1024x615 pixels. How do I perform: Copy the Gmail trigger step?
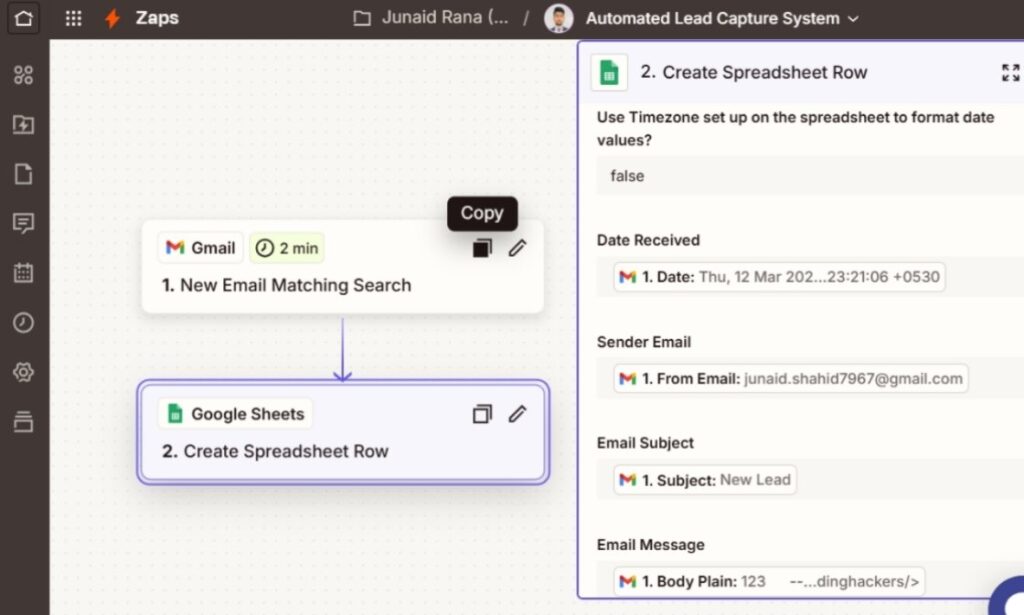pos(482,248)
